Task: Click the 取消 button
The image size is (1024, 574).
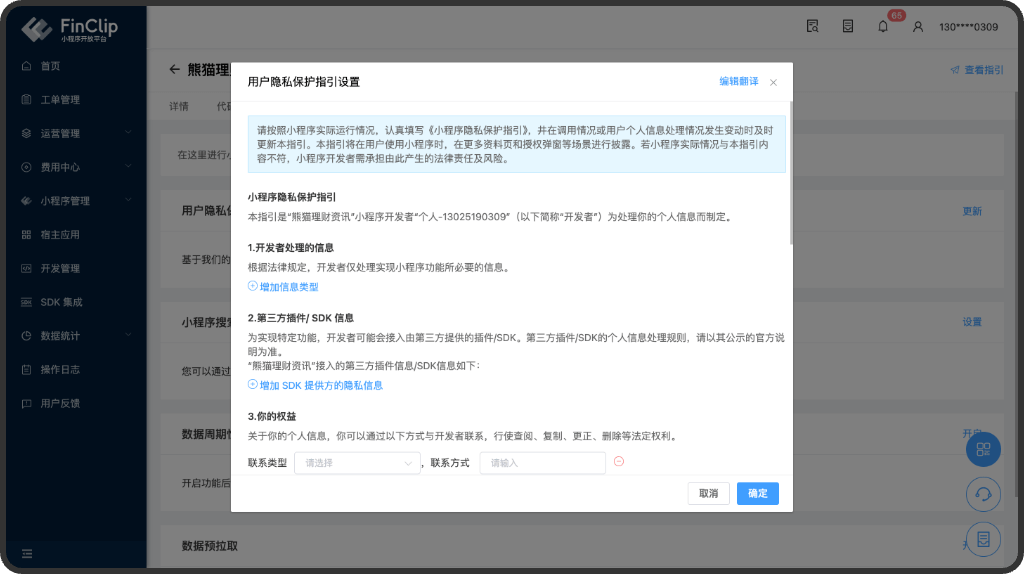Action: click(708, 494)
